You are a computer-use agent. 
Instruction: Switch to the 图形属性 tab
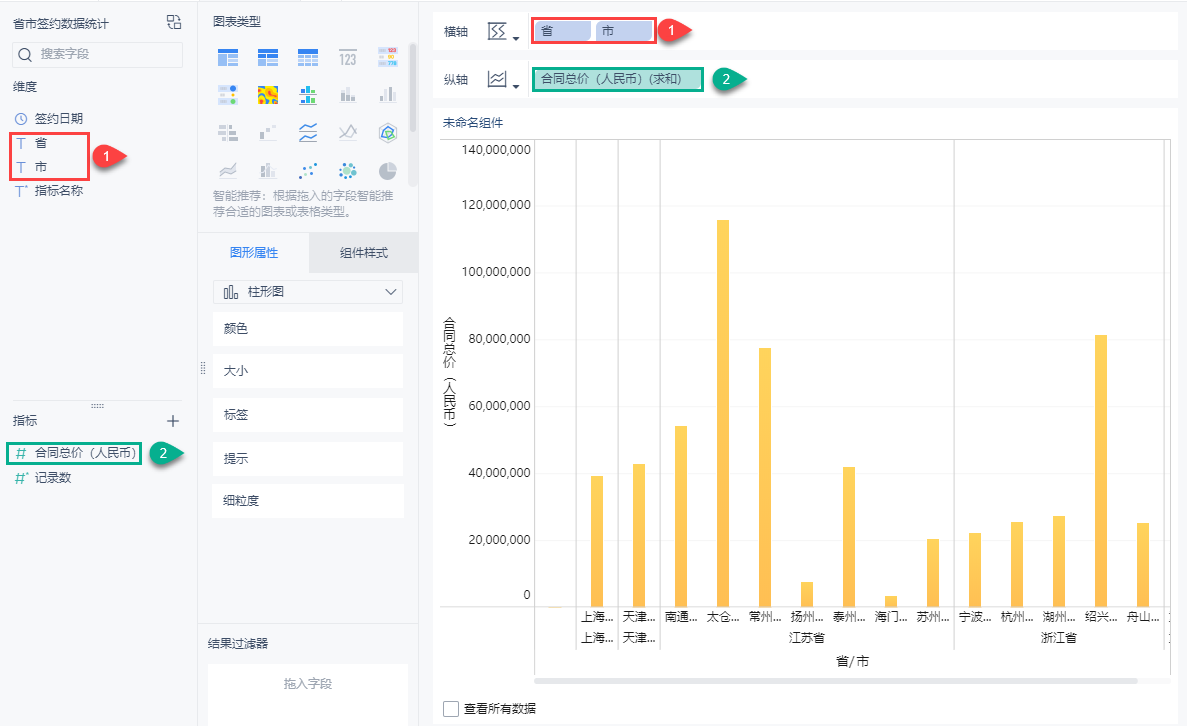(254, 253)
